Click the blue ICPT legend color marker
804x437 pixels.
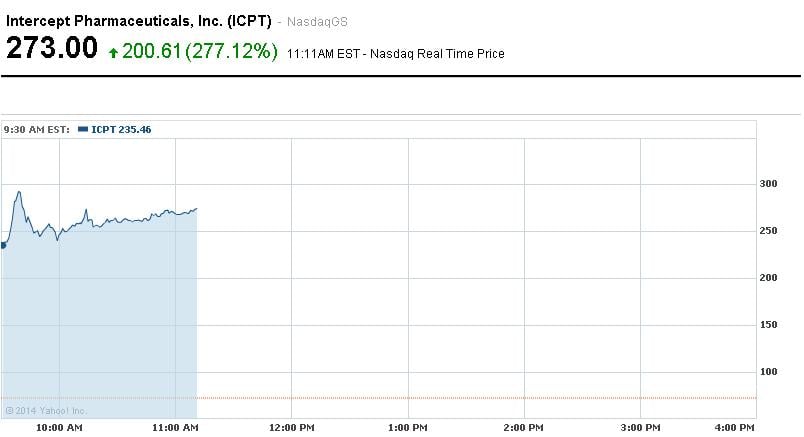pyautogui.click(x=83, y=130)
